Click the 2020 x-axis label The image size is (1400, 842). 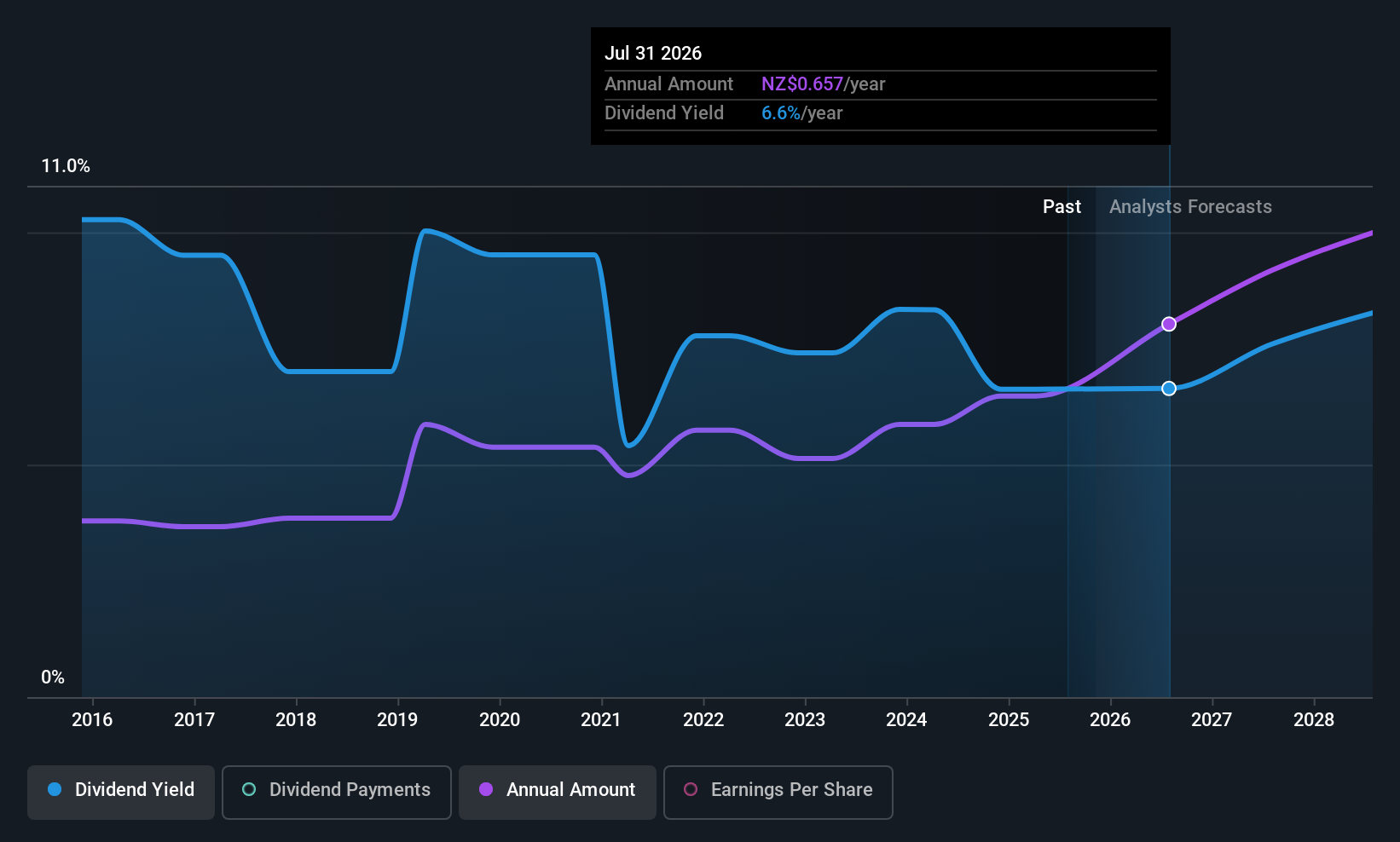(500, 720)
